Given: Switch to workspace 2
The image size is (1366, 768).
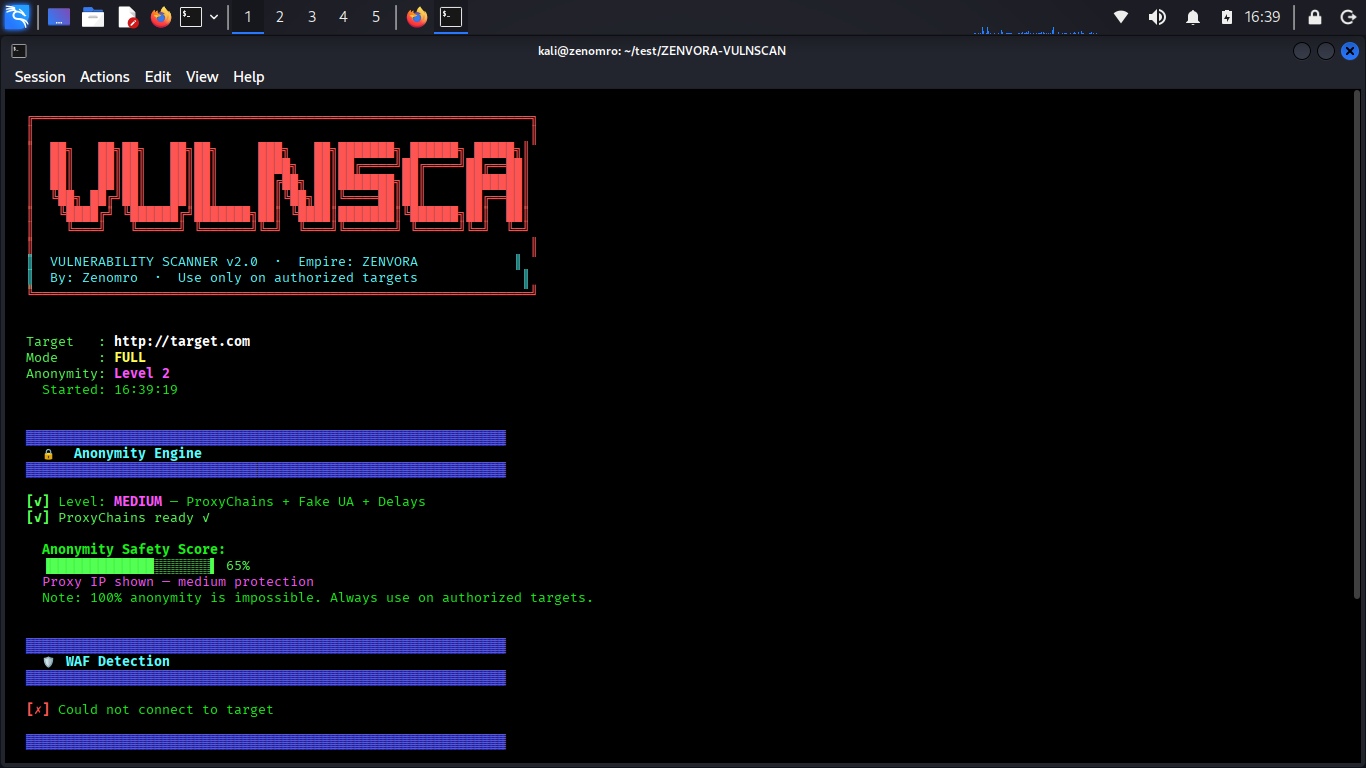Looking at the screenshot, I should tap(280, 17).
